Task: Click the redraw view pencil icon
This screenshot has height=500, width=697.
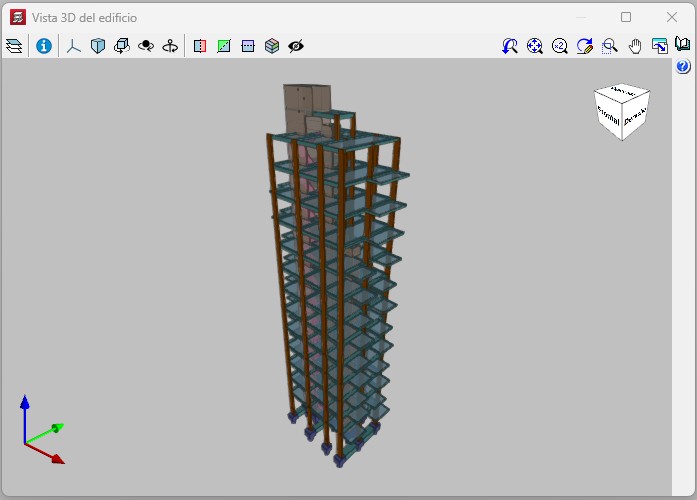Action: point(585,46)
